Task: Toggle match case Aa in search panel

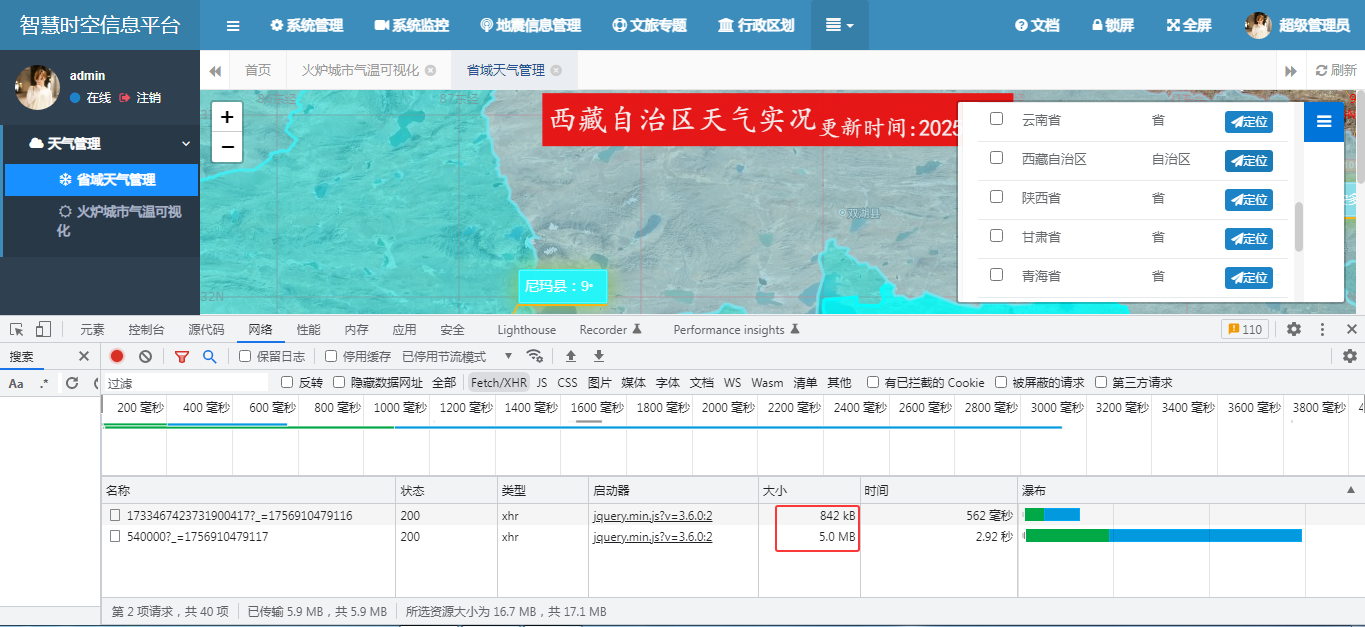Action: (16, 383)
